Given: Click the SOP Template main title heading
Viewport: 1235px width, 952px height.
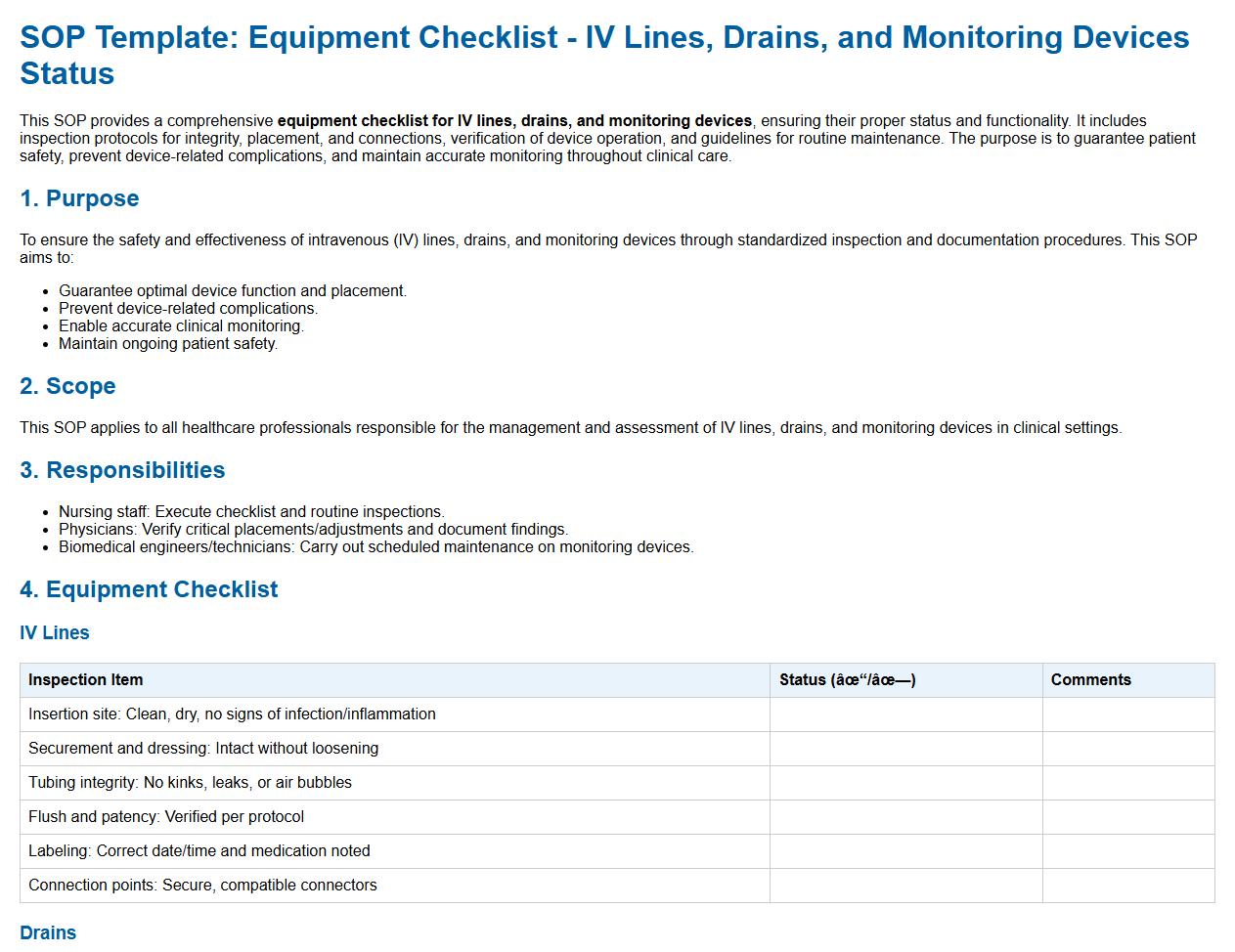Looking at the screenshot, I should point(604,55).
